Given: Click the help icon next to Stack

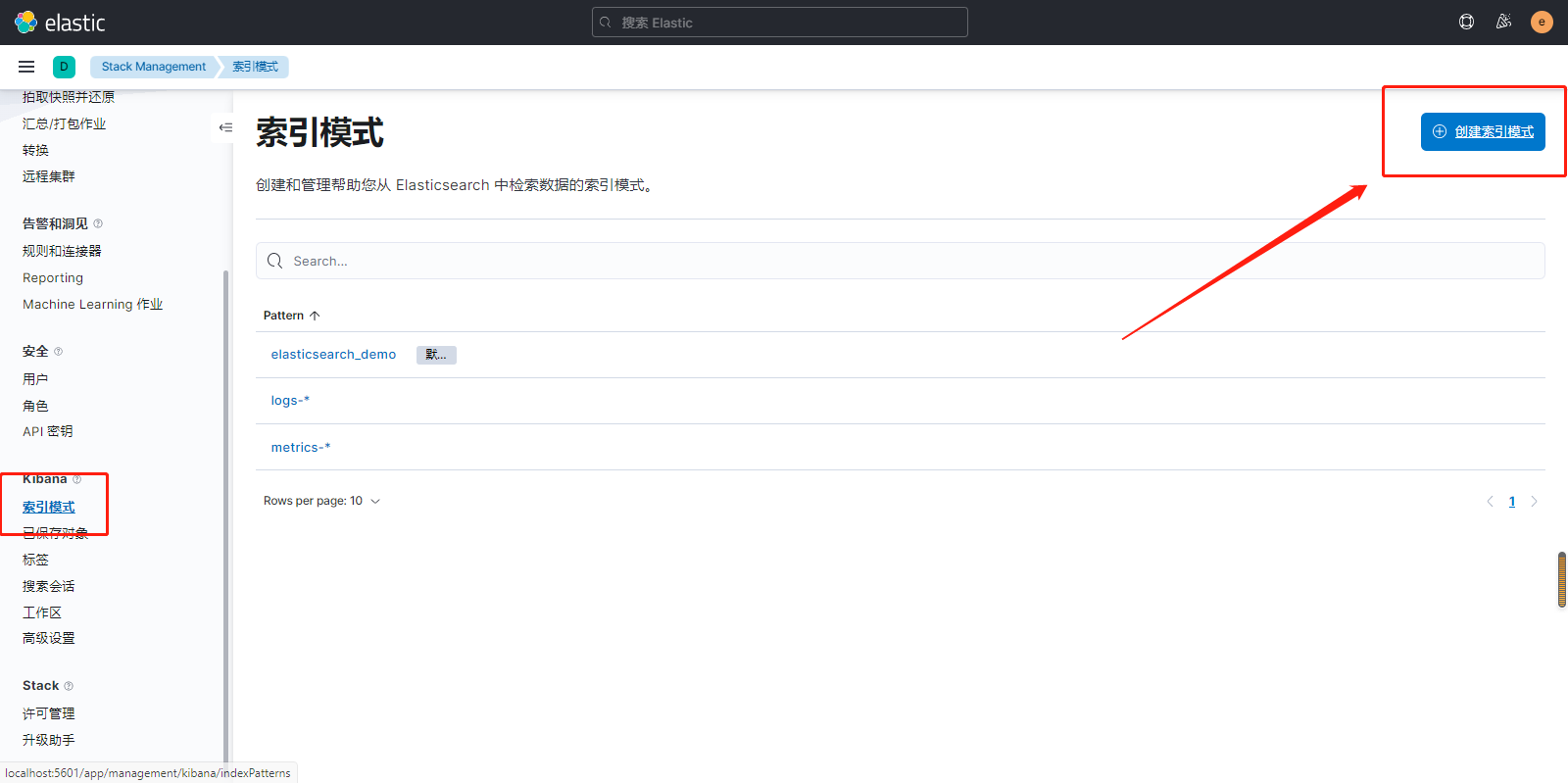Looking at the screenshot, I should (x=69, y=686).
